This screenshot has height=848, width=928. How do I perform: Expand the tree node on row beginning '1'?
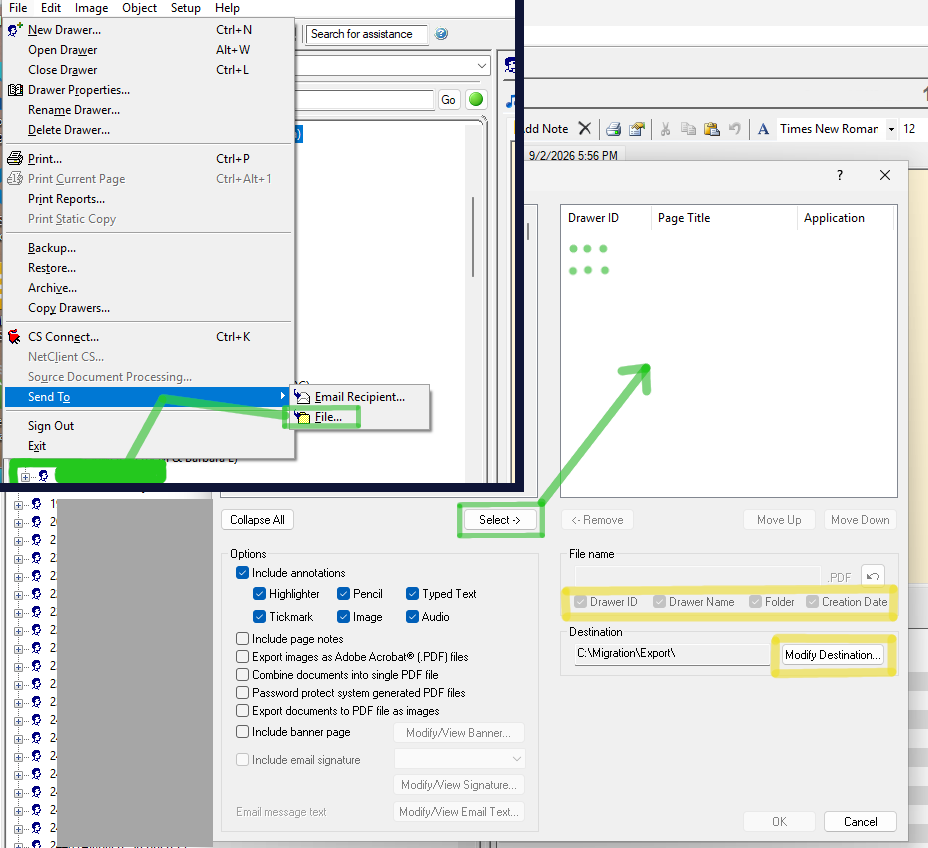pos(18,505)
